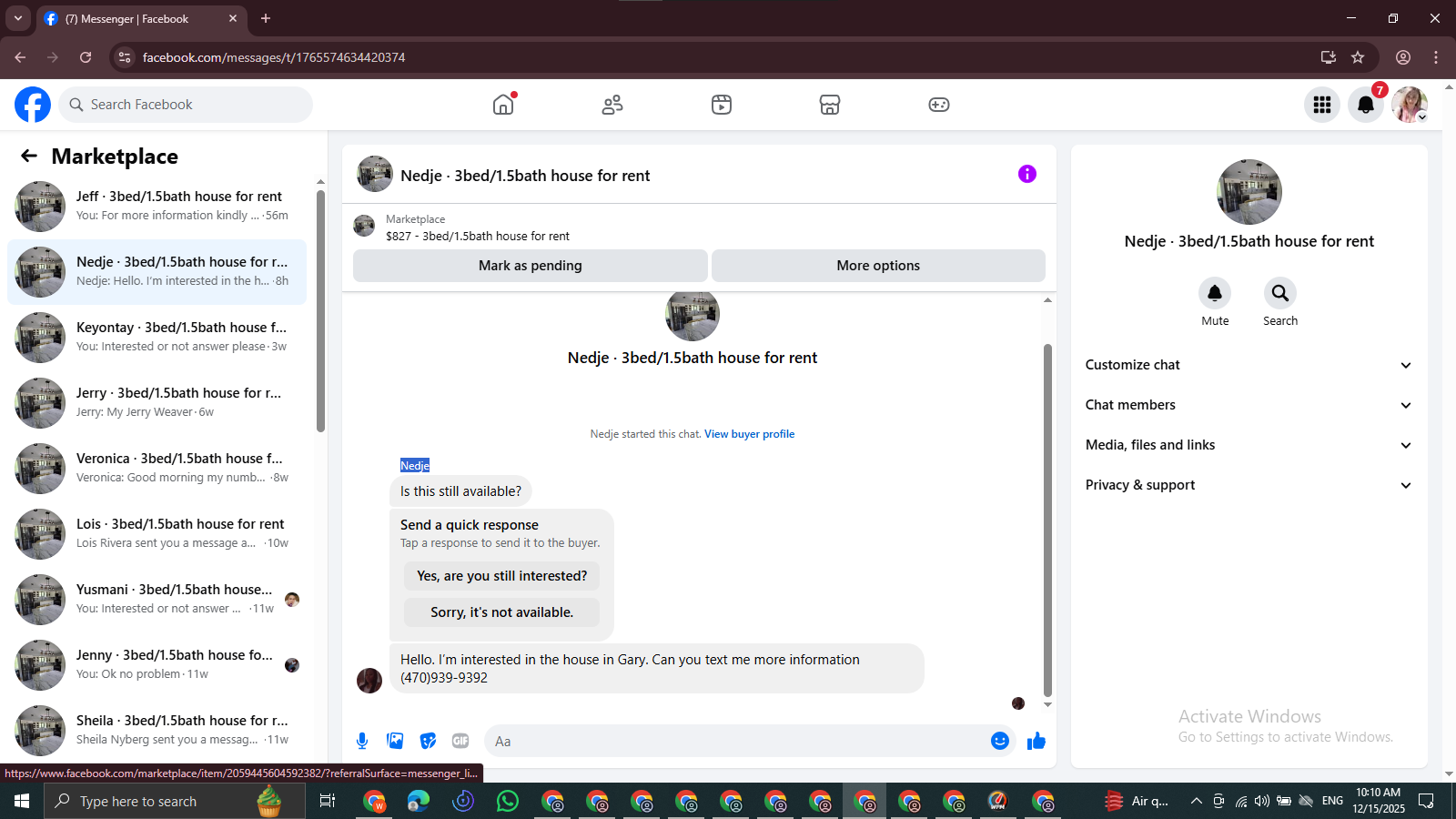Bookmark this page with the star icon
Screen dimensions: 1456x819
point(1358,57)
